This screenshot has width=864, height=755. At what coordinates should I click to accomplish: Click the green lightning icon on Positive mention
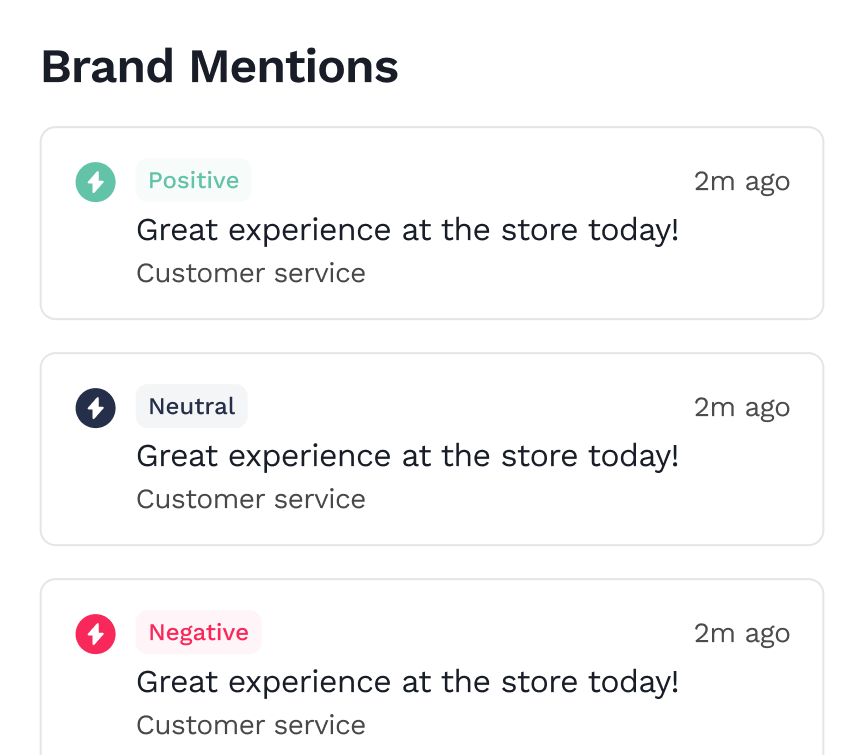(x=96, y=181)
